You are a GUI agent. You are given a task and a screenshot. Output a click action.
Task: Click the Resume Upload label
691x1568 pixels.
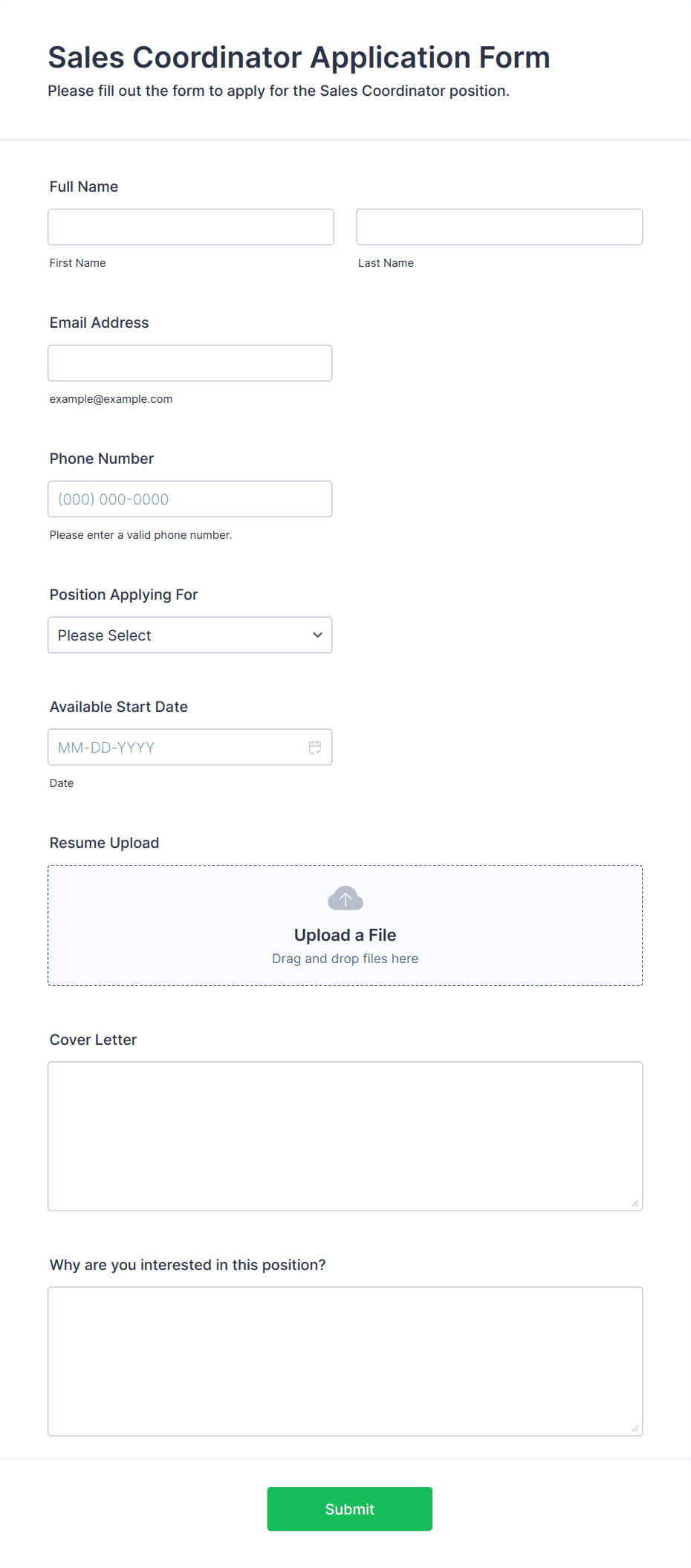(x=105, y=843)
